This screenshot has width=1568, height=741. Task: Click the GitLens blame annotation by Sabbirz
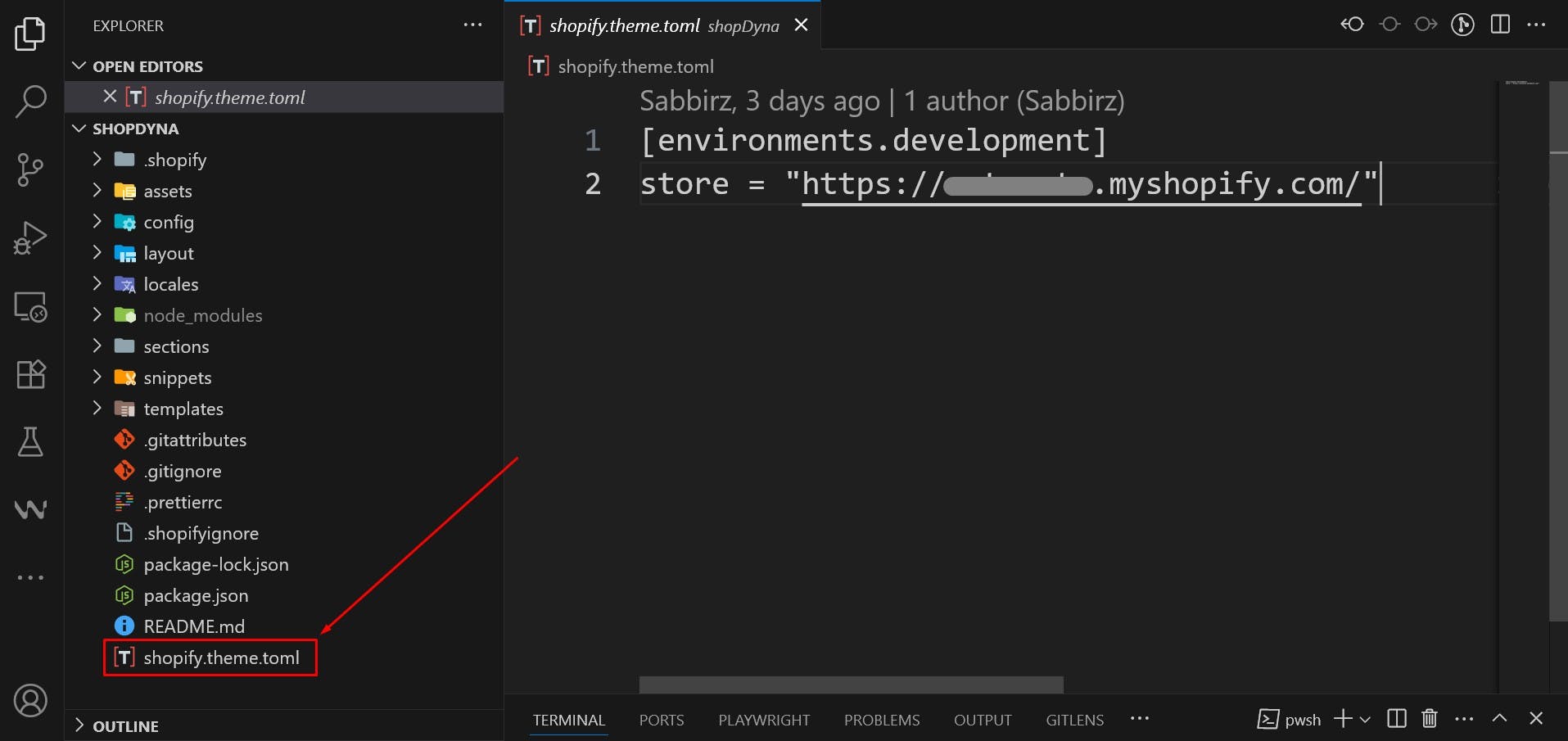[x=882, y=101]
